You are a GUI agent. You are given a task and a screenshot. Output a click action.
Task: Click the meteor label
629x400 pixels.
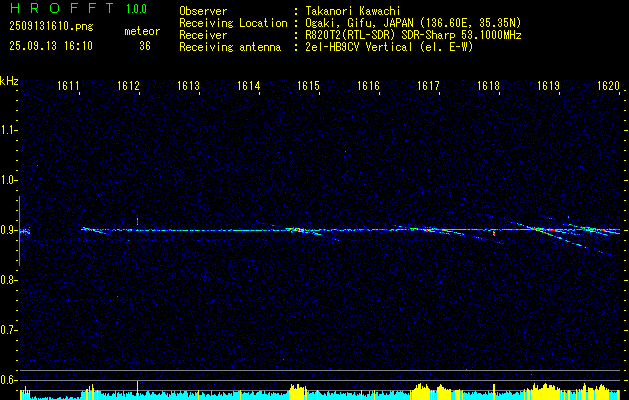pos(142,31)
